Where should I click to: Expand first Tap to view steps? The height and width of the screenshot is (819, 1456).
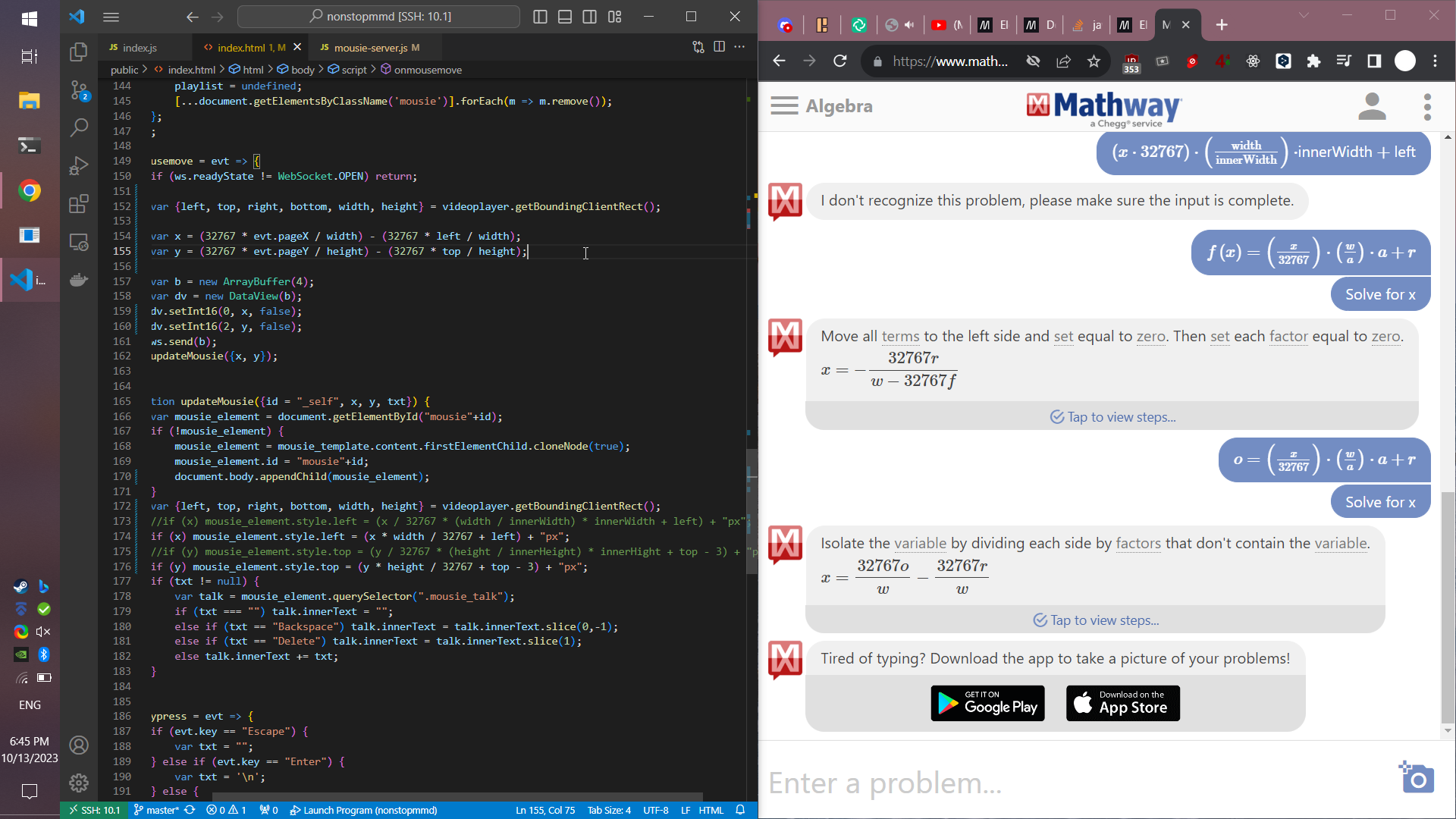(x=1112, y=417)
